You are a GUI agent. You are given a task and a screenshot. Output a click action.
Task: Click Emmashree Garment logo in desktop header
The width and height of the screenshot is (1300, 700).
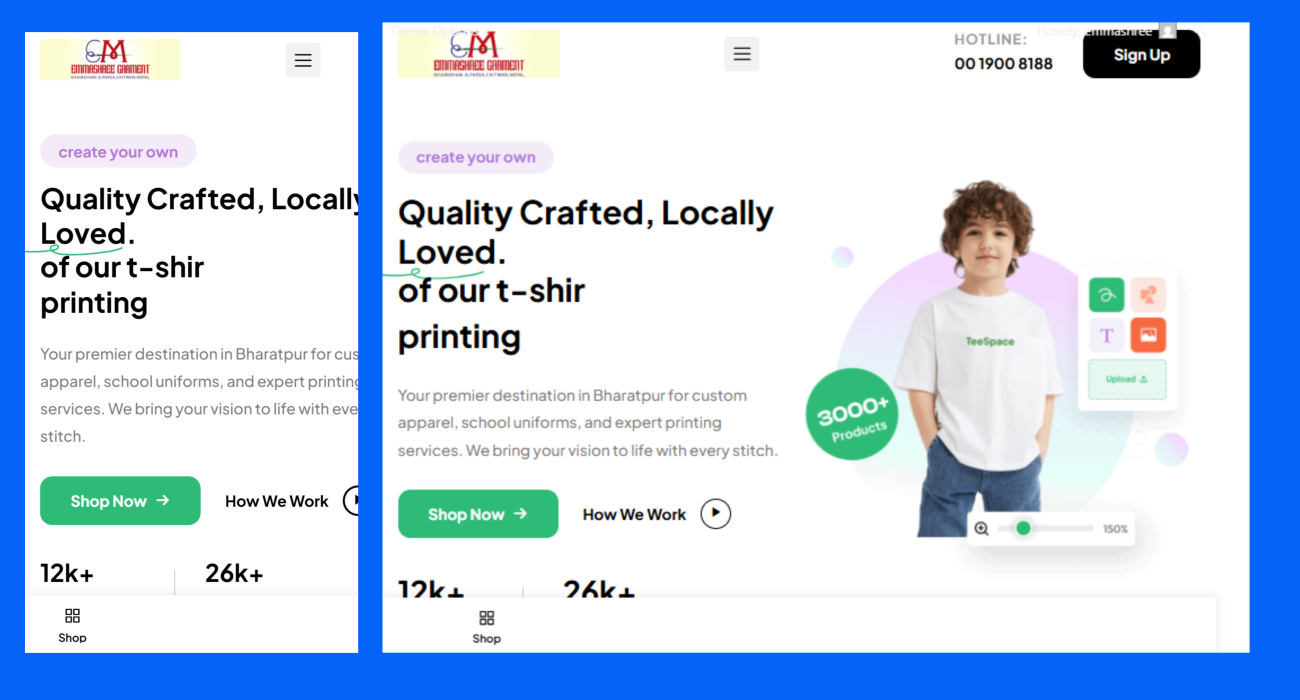(x=479, y=54)
